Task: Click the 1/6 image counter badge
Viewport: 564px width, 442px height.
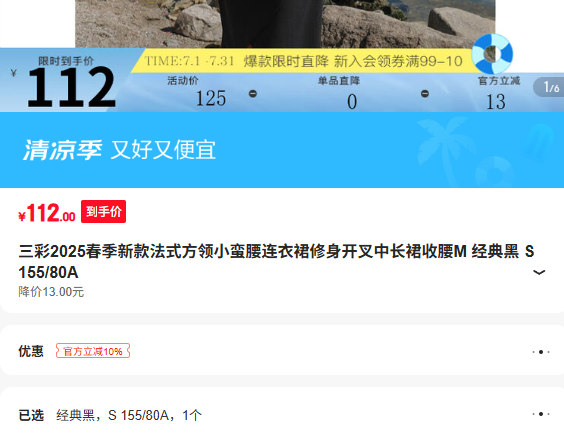Action: (x=549, y=87)
